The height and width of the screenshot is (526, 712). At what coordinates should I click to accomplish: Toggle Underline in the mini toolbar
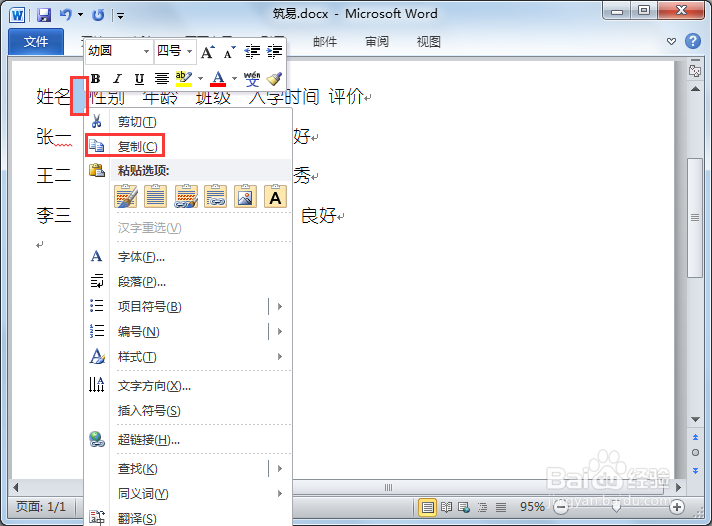pyautogui.click(x=139, y=79)
